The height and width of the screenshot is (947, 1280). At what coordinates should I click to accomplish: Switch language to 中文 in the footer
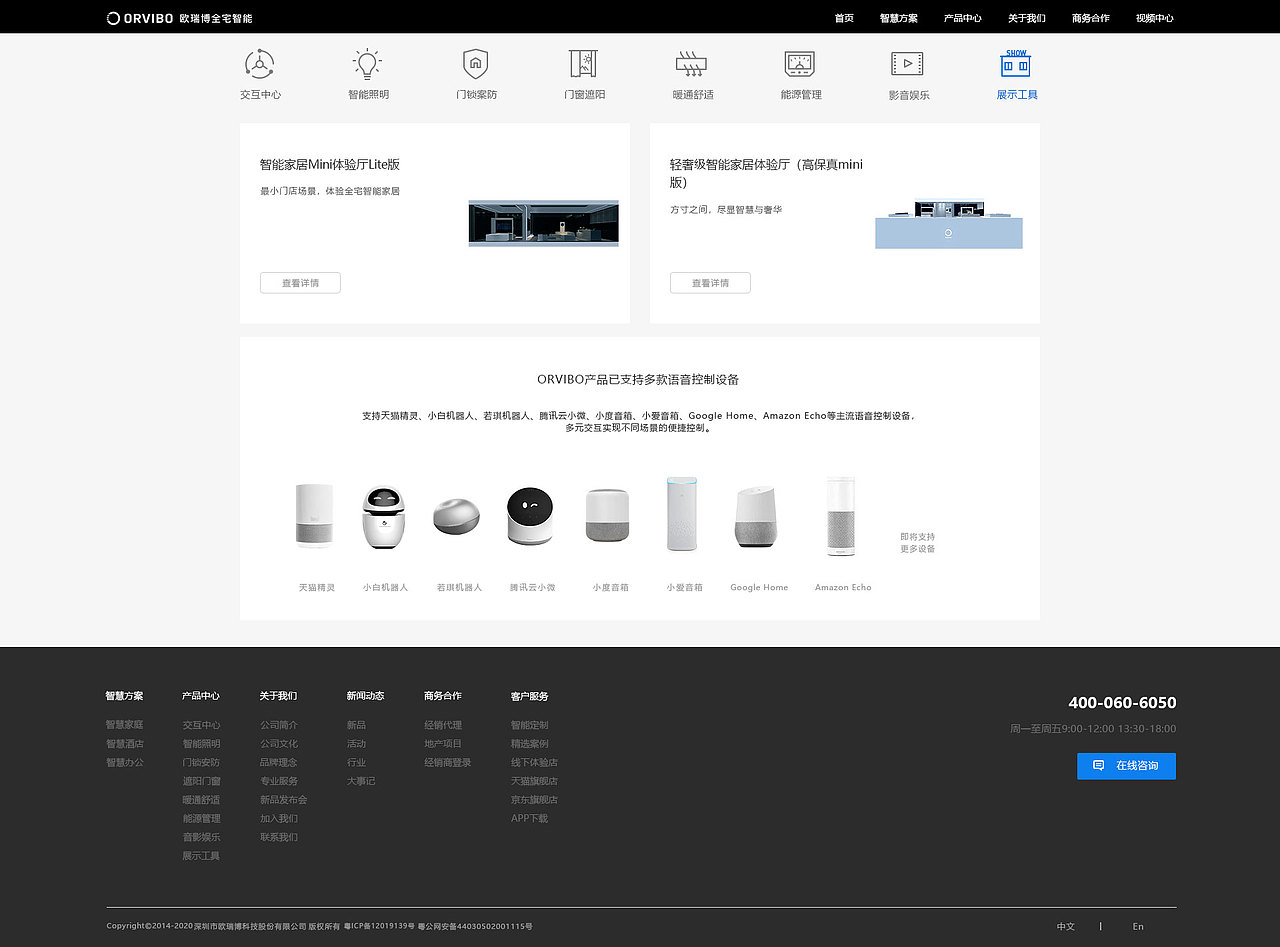[1065, 927]
